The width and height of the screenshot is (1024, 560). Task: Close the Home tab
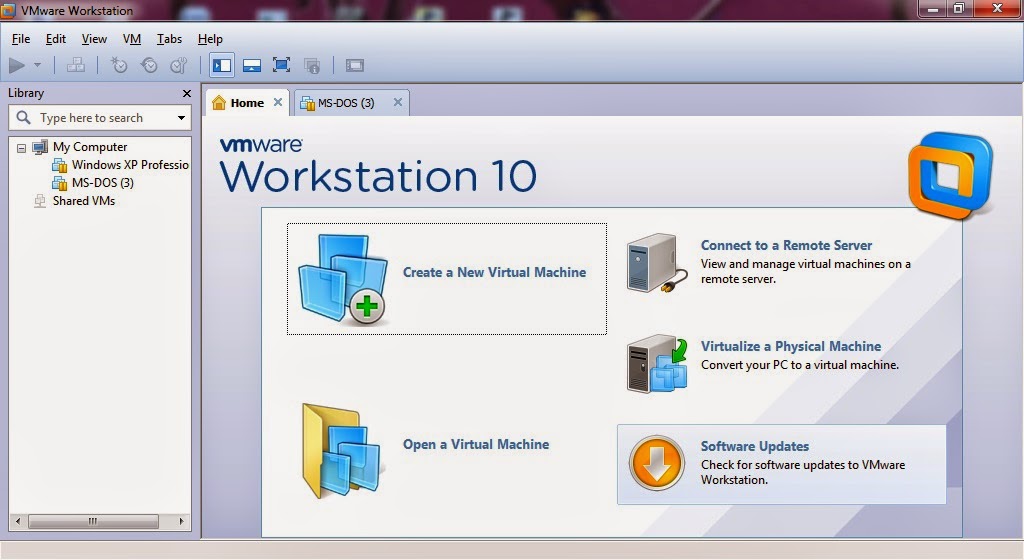pyautogui.click(x=278, y=102)
